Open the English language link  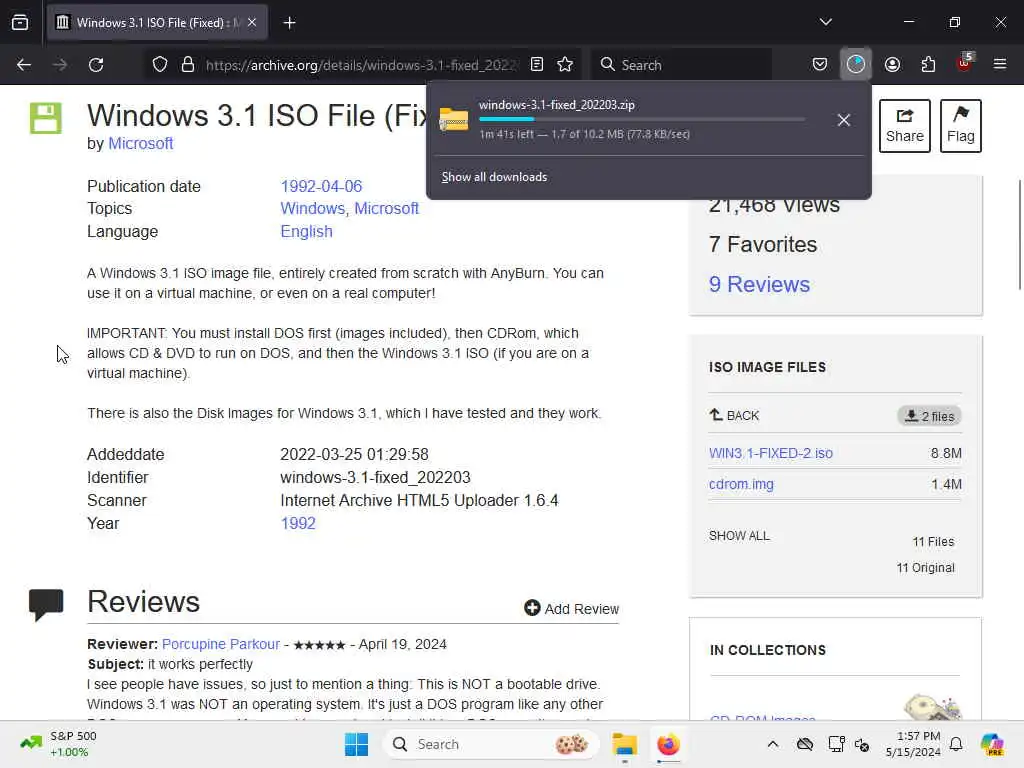point(306,231)
